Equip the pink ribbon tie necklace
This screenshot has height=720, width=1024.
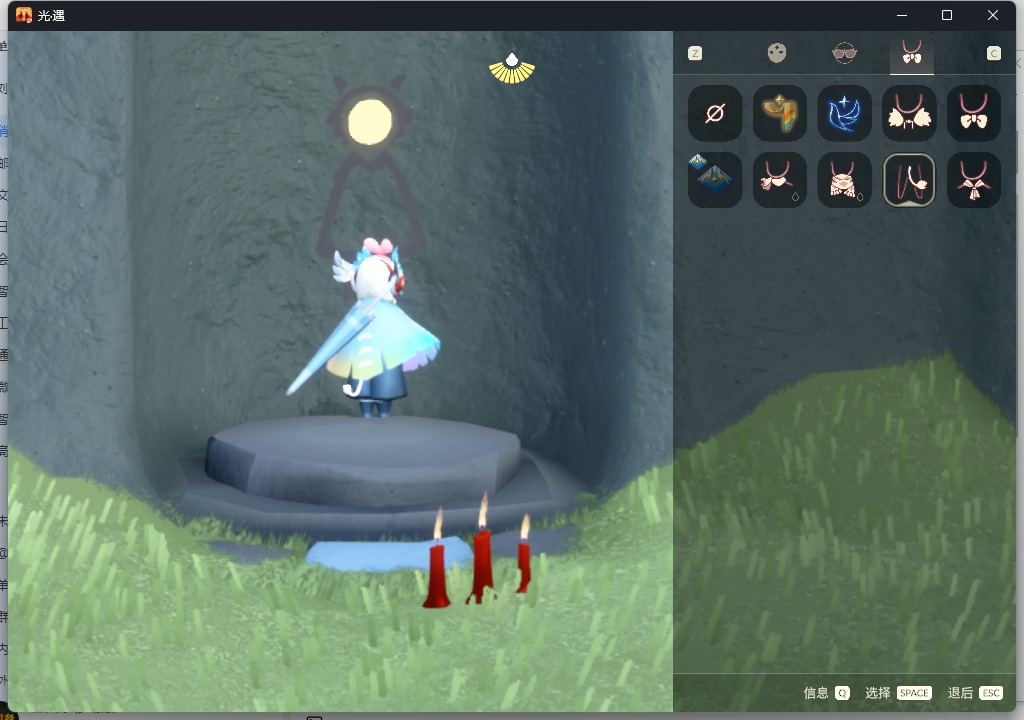coord(974,179)
